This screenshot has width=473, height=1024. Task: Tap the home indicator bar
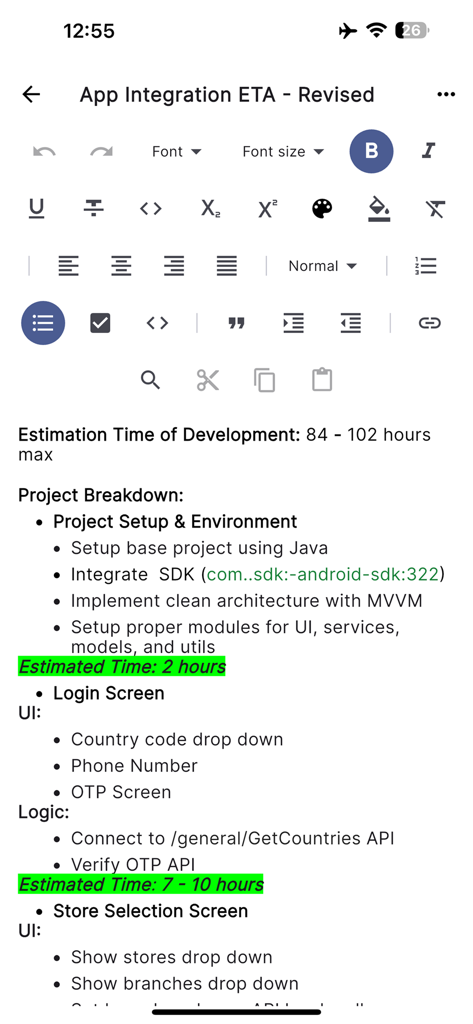(x=236, y=1012)
